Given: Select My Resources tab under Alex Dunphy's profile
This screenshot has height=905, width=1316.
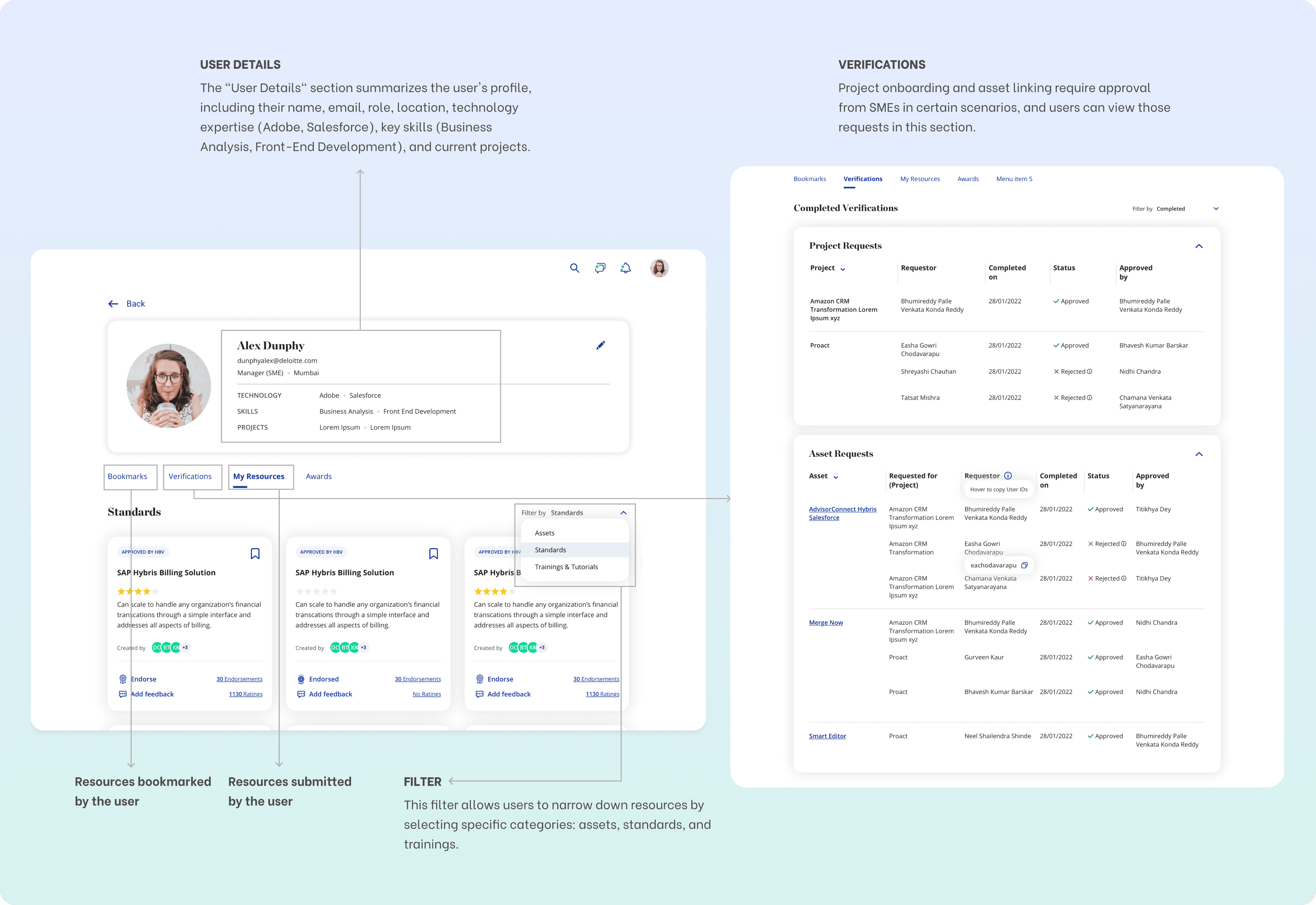Looking at the screenshot, I should tap(258, 476).
